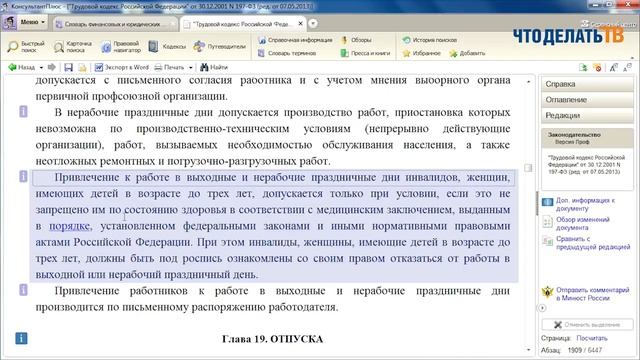Close the Трудовой кодекс tab
Viewport: 640px width, 360px height.
(300, 24)
